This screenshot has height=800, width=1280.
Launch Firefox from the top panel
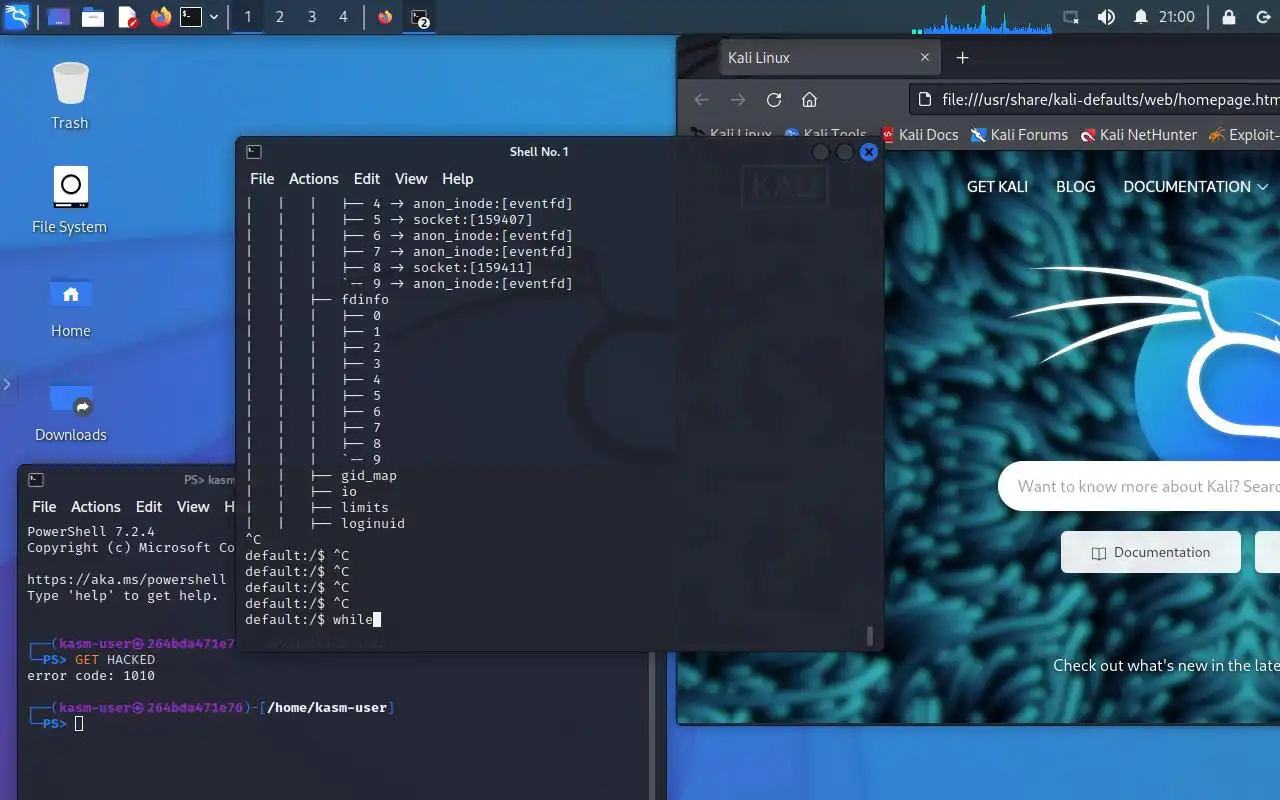click(161, 17)
